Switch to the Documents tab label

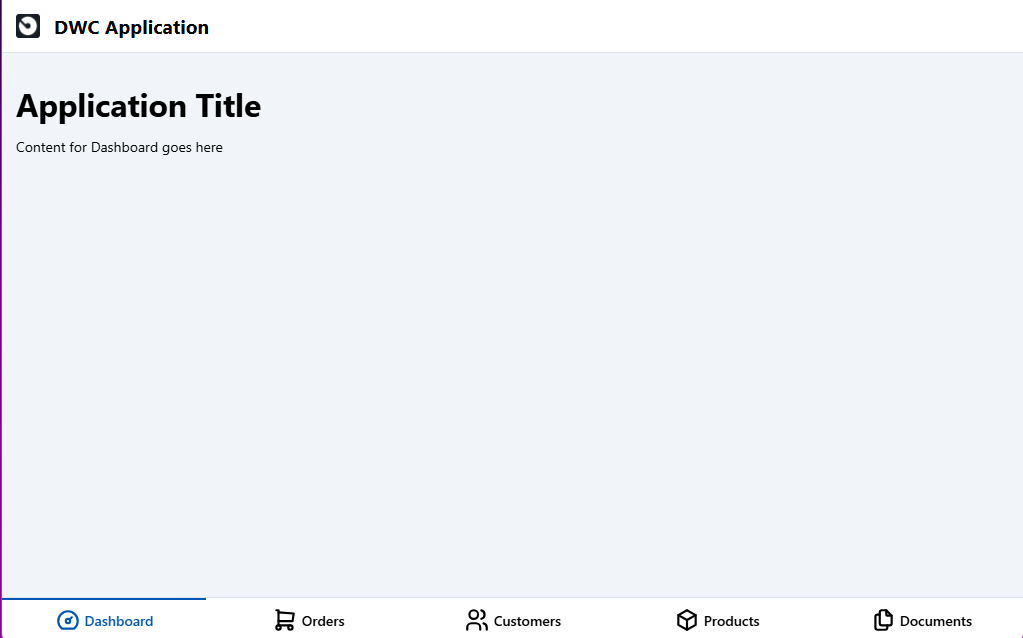[936, 621]
